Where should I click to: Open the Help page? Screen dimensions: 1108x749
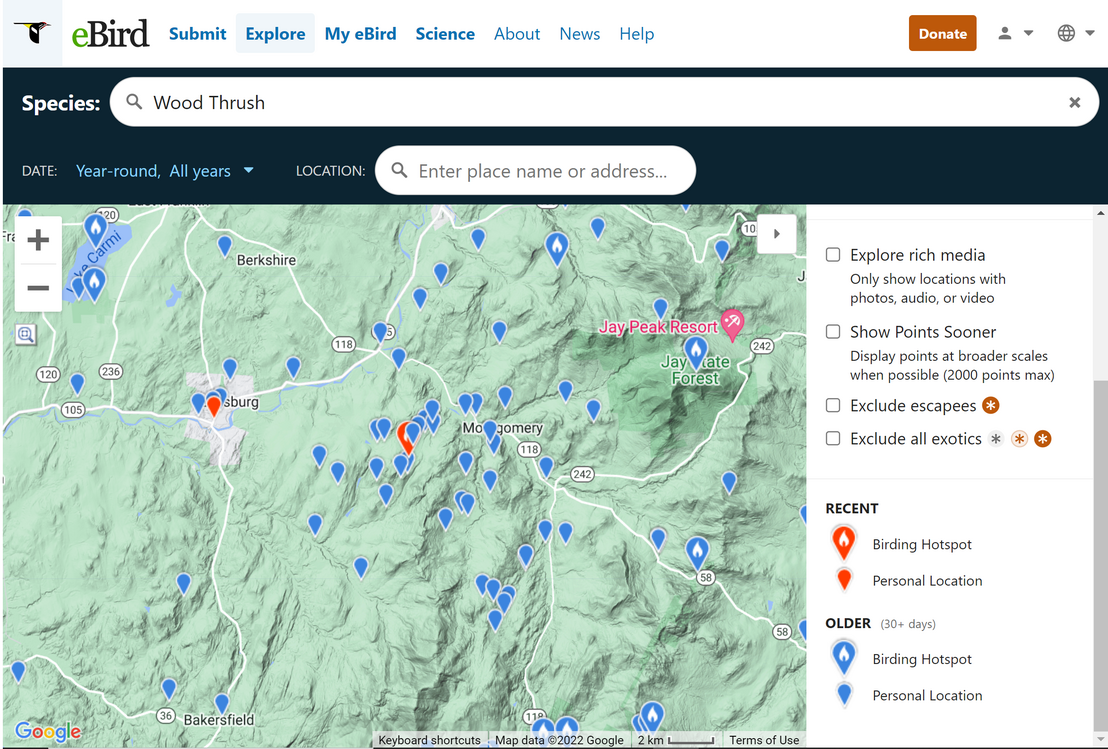(637, 34)
